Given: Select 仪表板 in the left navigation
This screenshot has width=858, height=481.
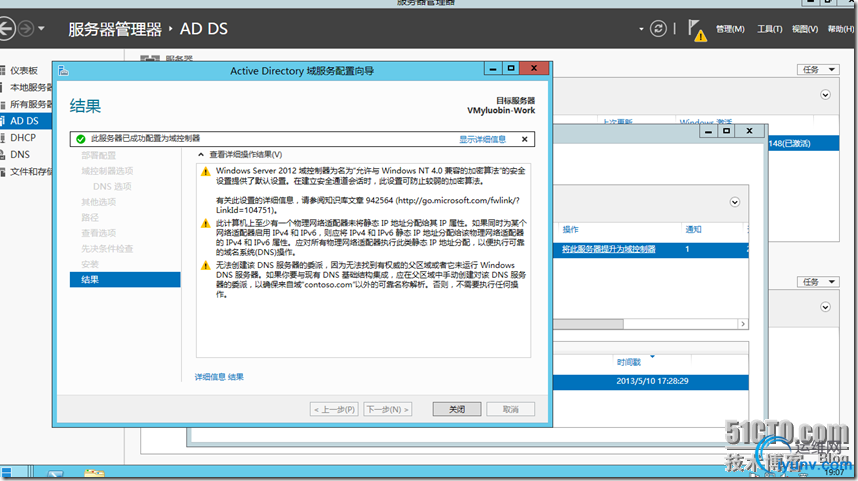Looking at the screenshot, I should [24, 71].
